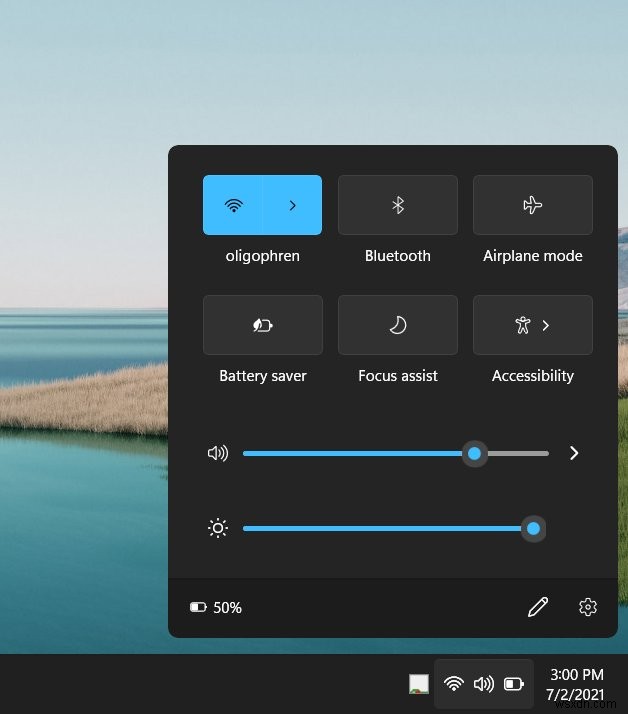Screen dimensions: 628x714
Task: Open Accessibility options tile
Action: point(533,325)
